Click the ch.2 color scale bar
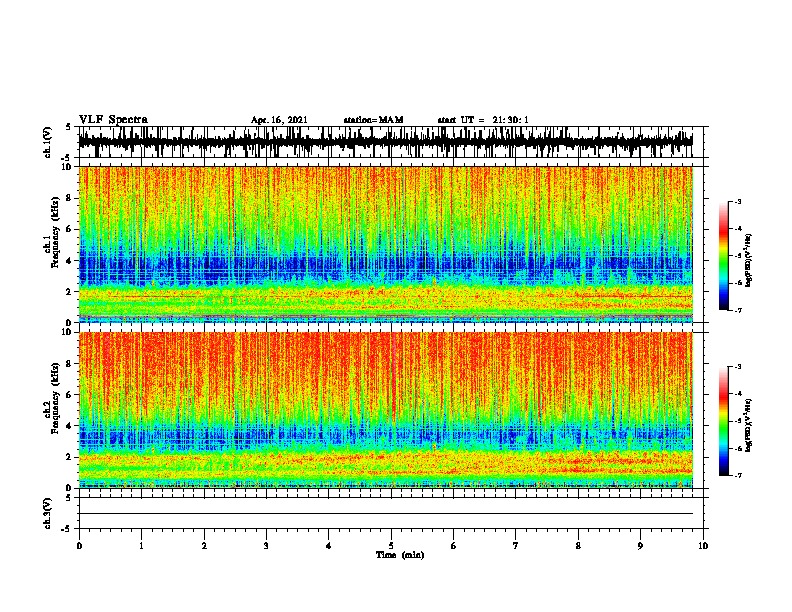The image size is (792, 612). 724,421
